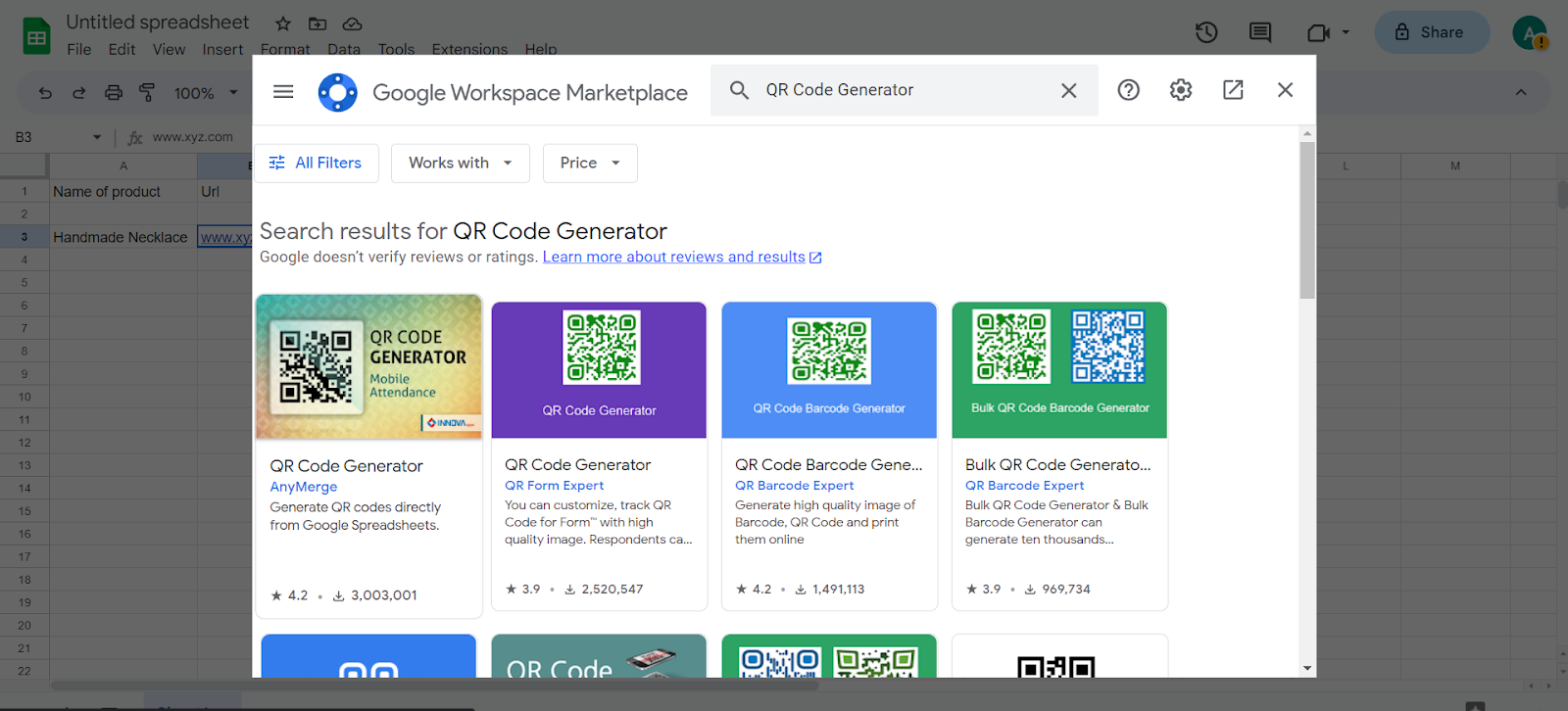The height and width of the screenshot is (711, 1568).
Task: Click the Bulk QR Code Generato... title
Action: [x=1058, y=464]
